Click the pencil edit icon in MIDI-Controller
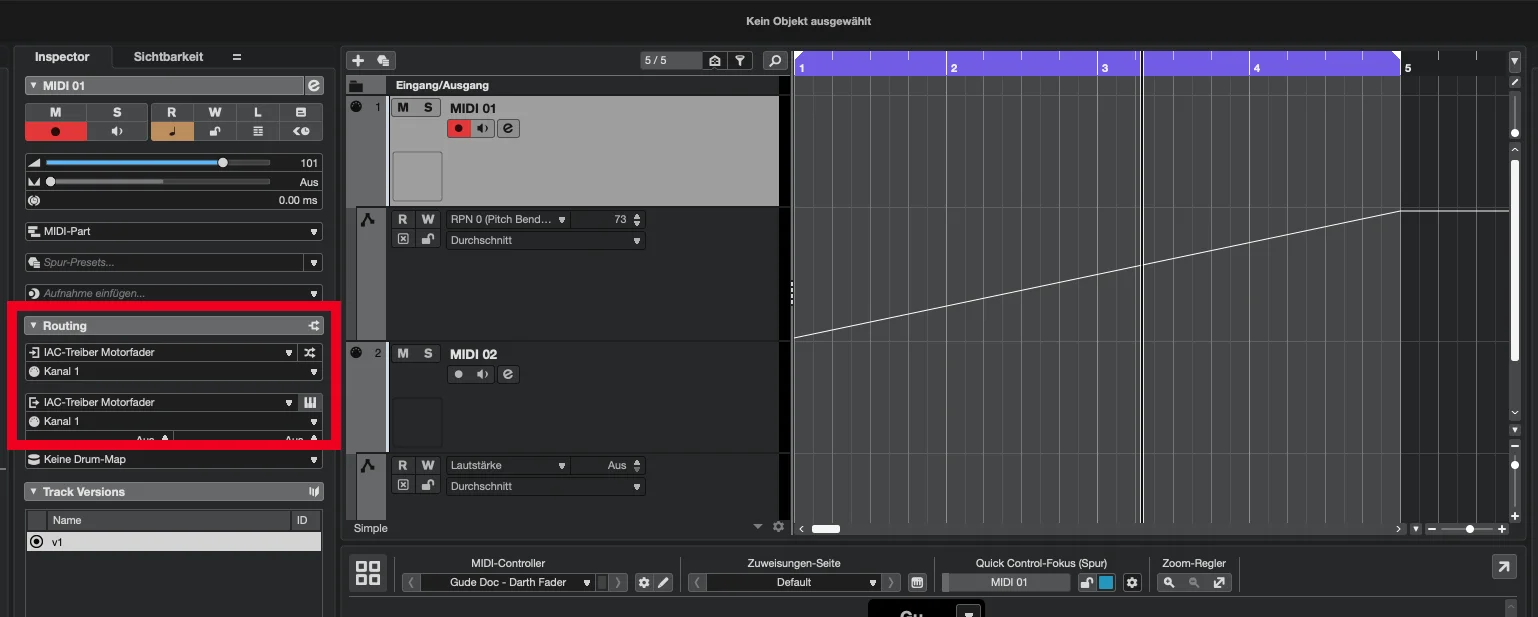The image size is (1538, 617). coord(664,582)
